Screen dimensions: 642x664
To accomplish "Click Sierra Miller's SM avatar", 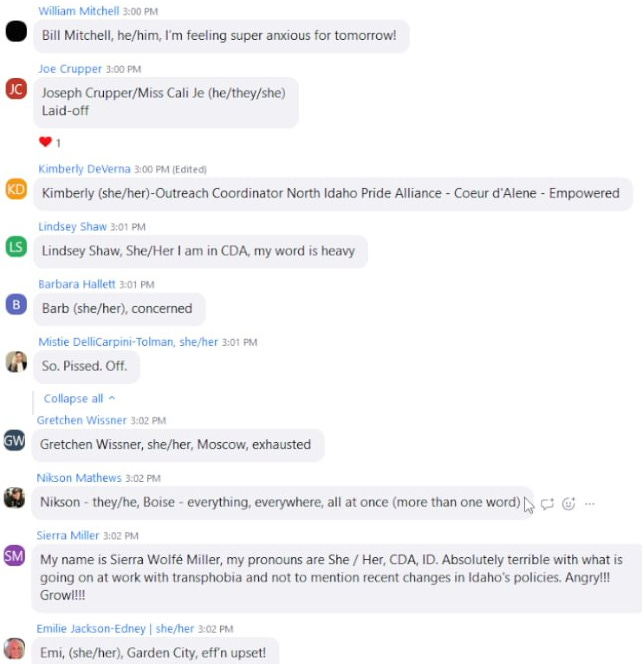I will coord(14,556).
